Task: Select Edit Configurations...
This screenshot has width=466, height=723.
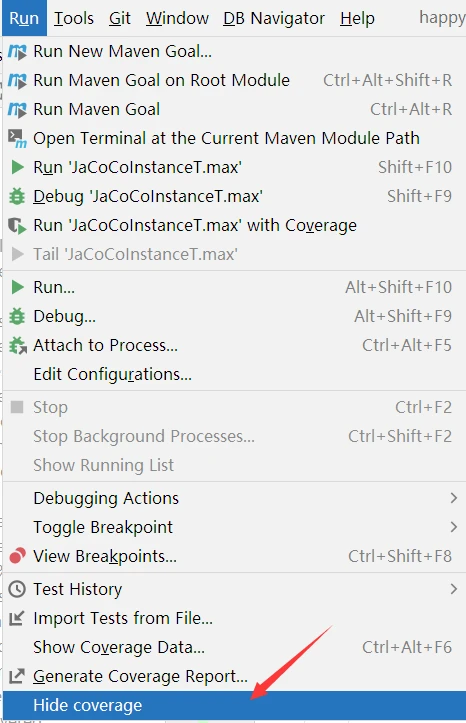Action: point(112,374)
